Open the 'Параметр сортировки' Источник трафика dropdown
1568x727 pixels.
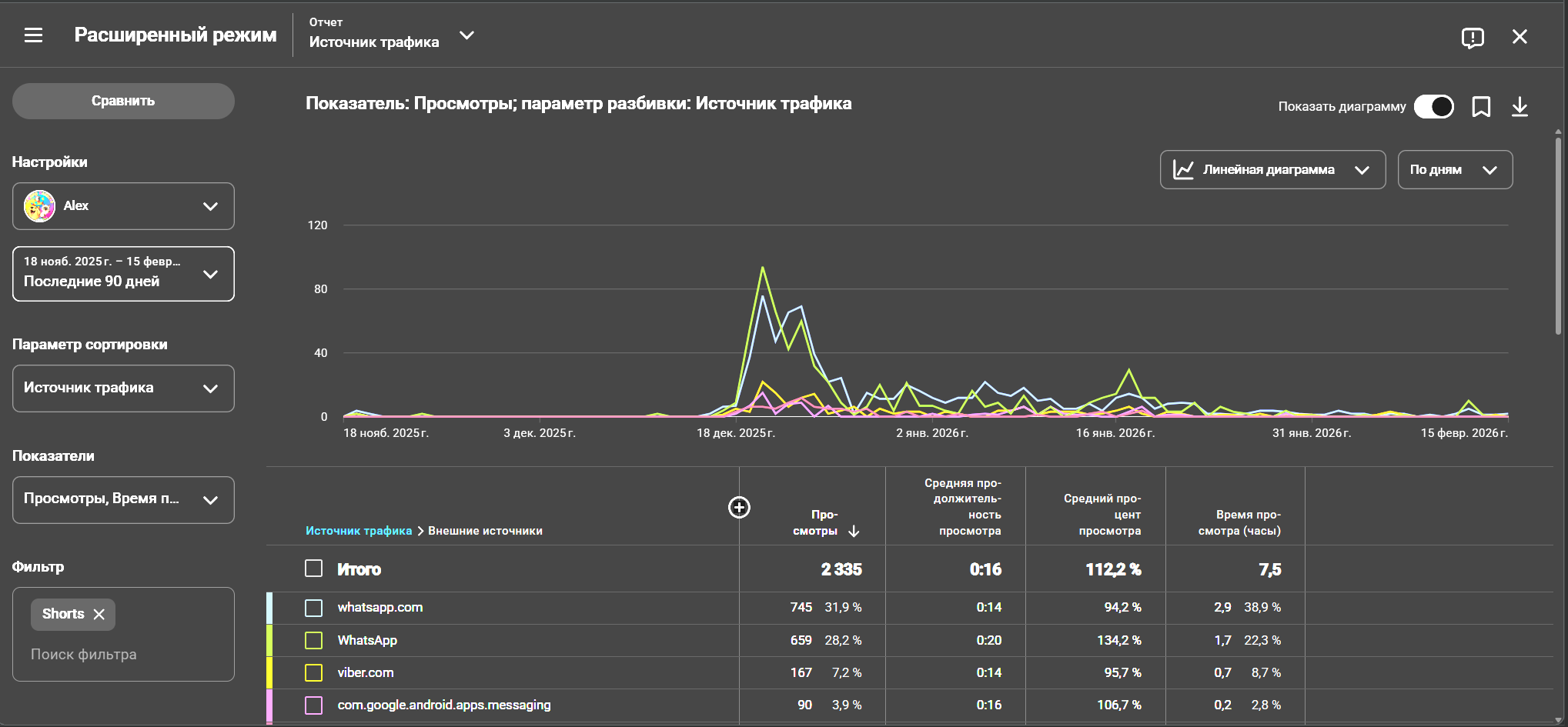click(x=123, y=389)
